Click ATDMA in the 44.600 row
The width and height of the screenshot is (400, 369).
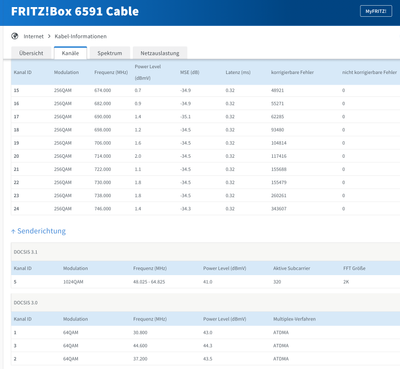point(281,346)
